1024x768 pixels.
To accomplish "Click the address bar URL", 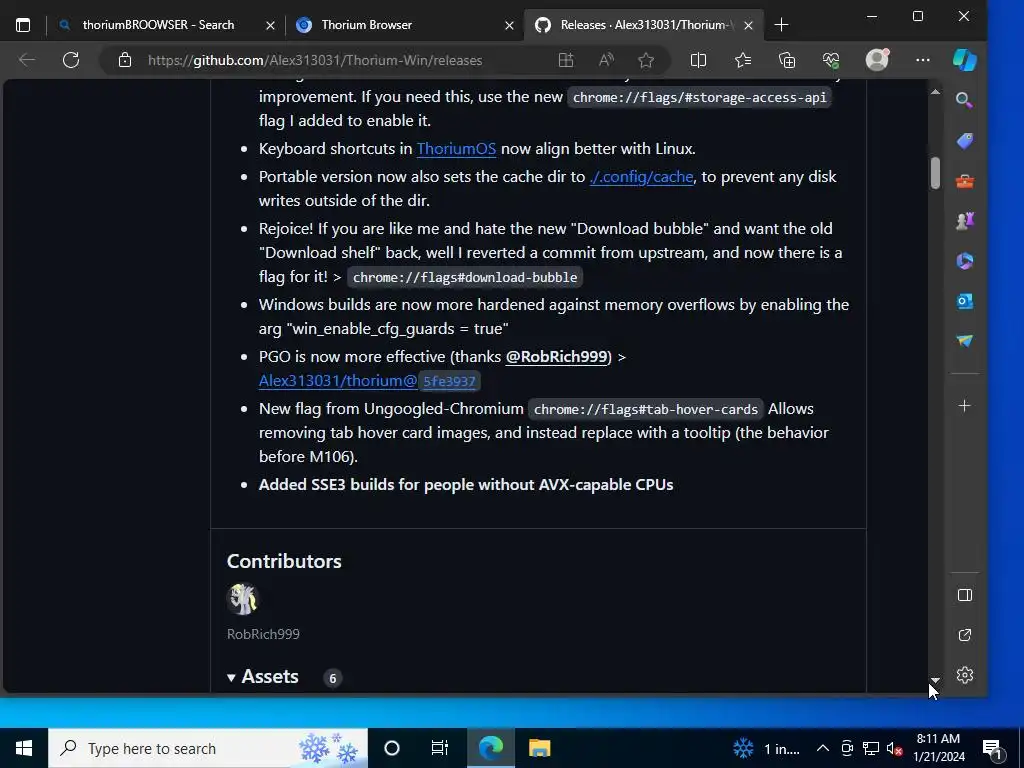I will tap(315, 60).
